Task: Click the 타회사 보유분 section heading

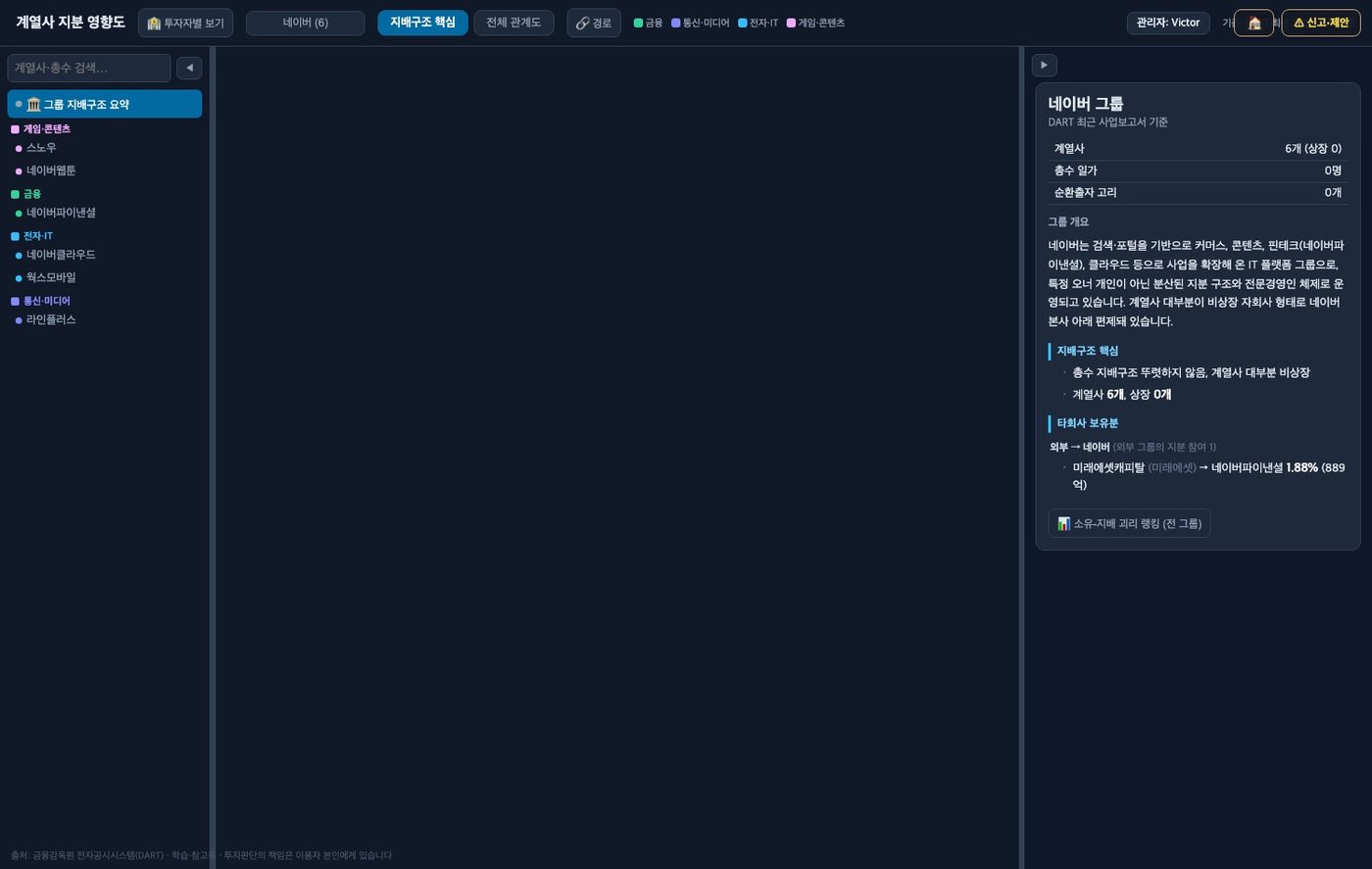Action: (x=1087, y=423)
